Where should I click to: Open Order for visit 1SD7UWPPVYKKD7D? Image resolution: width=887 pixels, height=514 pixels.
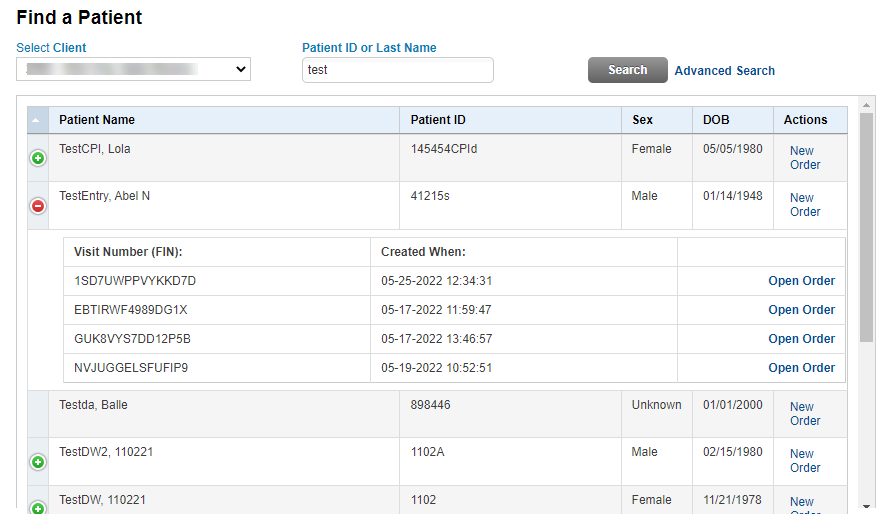pos(801,281)
